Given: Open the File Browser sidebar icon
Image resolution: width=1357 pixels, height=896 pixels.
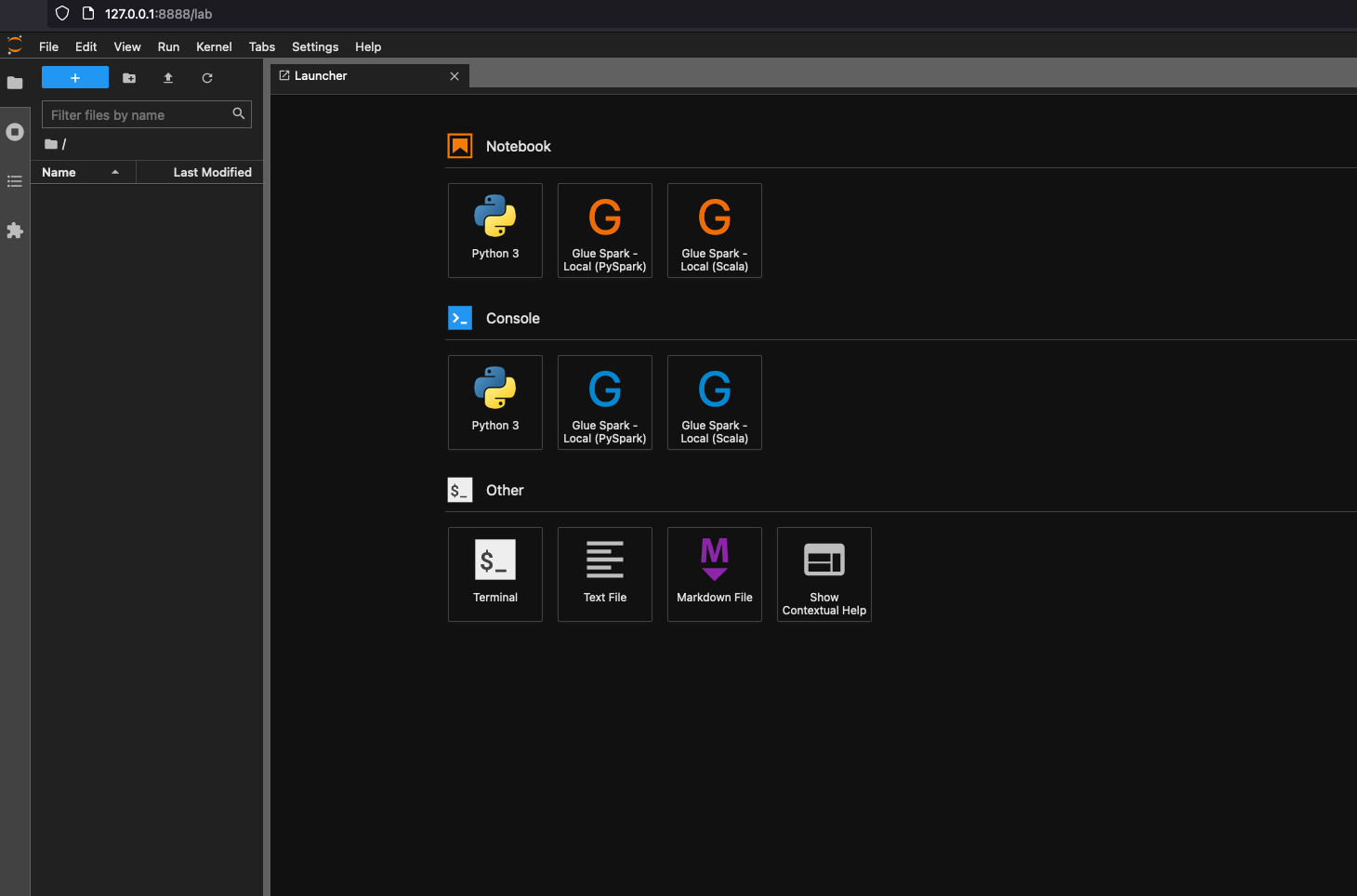Looking at the screenshot, I should [x=15, y=83].
